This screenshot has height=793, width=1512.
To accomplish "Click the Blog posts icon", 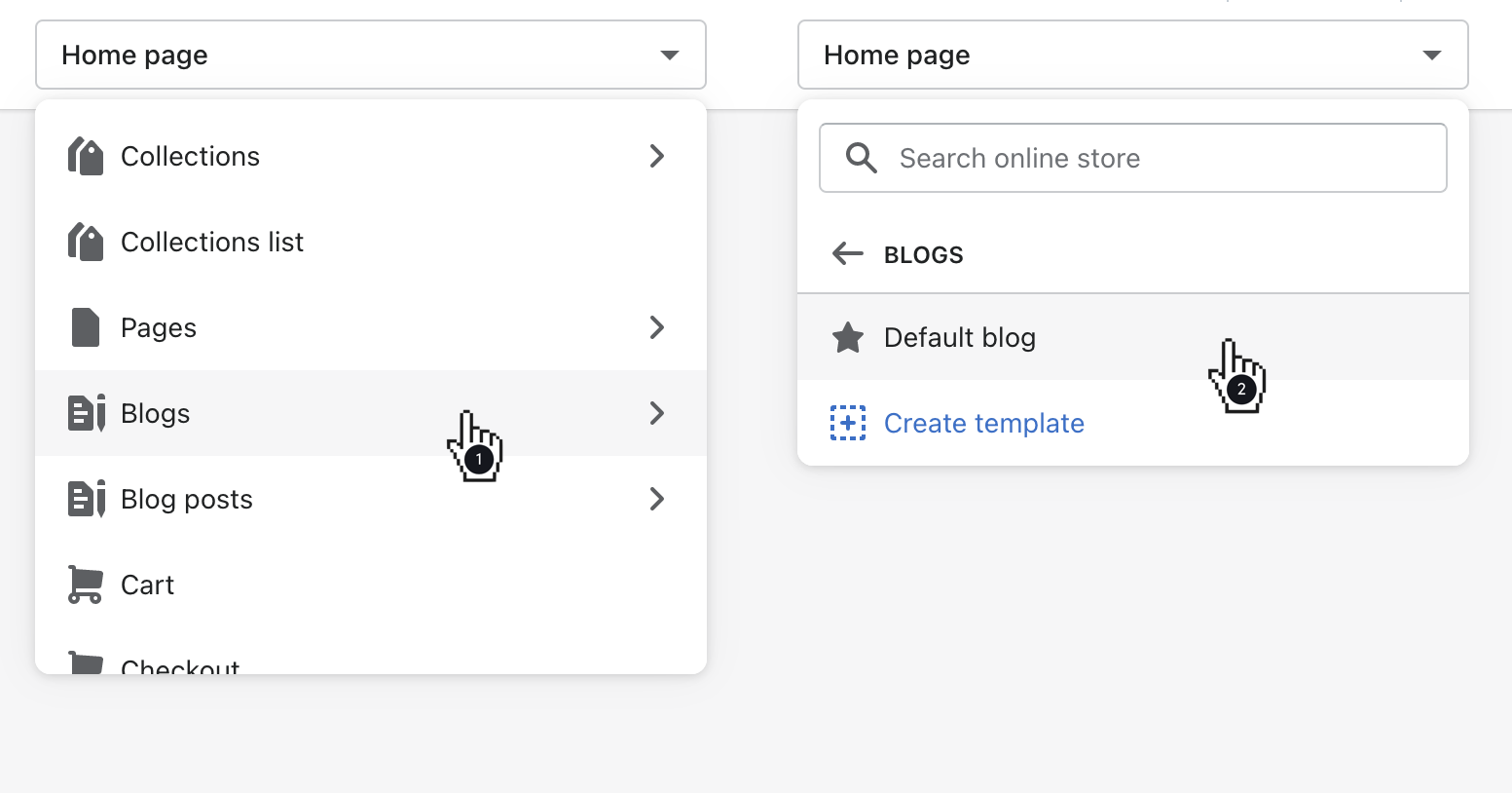I will (x=85, y=499).
